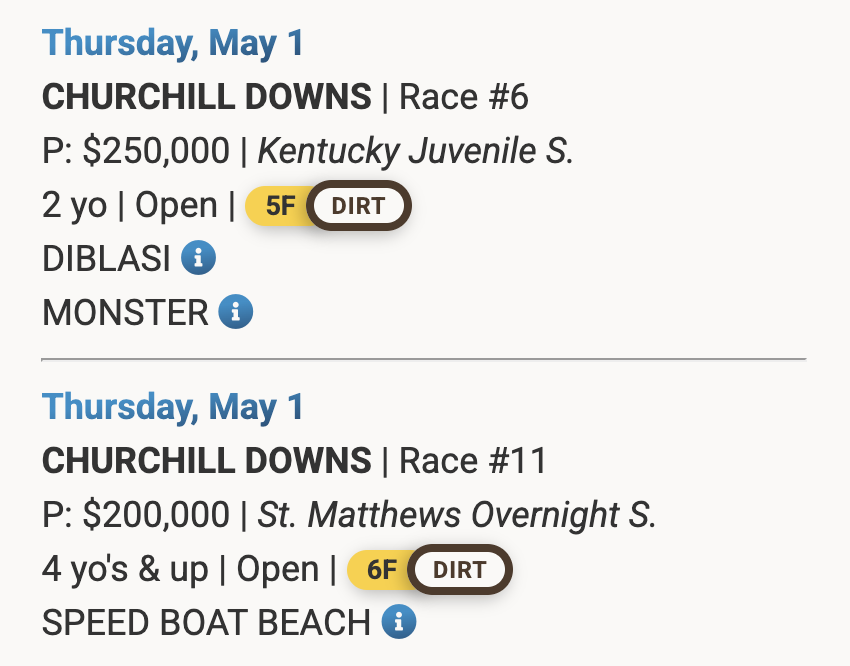This screenshot has width=850, height=666.
Task: Click the 6F distance badge
Action: (x=381, y=570)
